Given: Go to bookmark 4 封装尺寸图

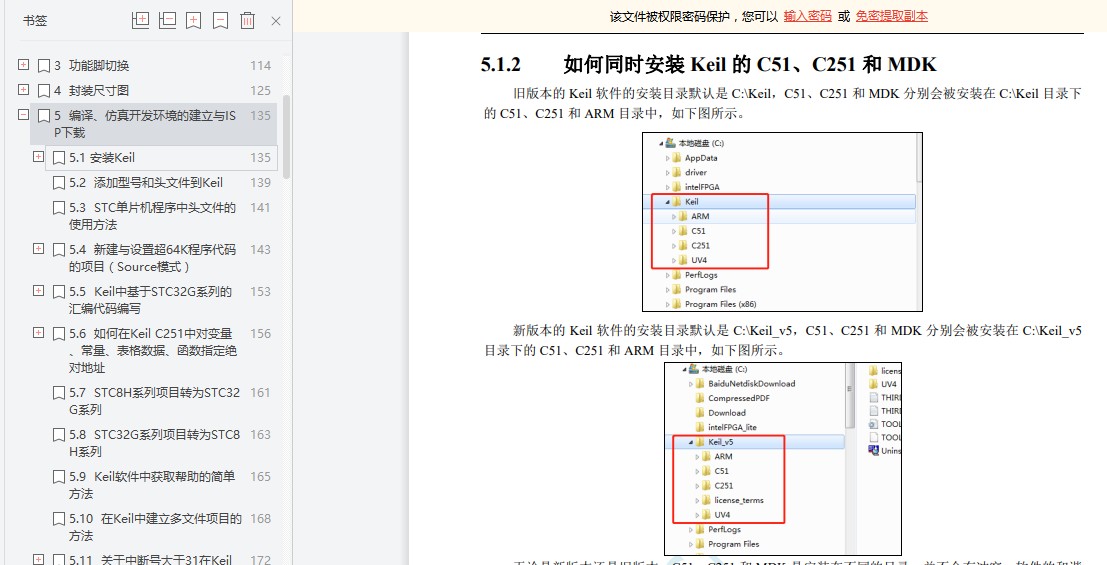Looking at the screenshot, I should [92, 90].
